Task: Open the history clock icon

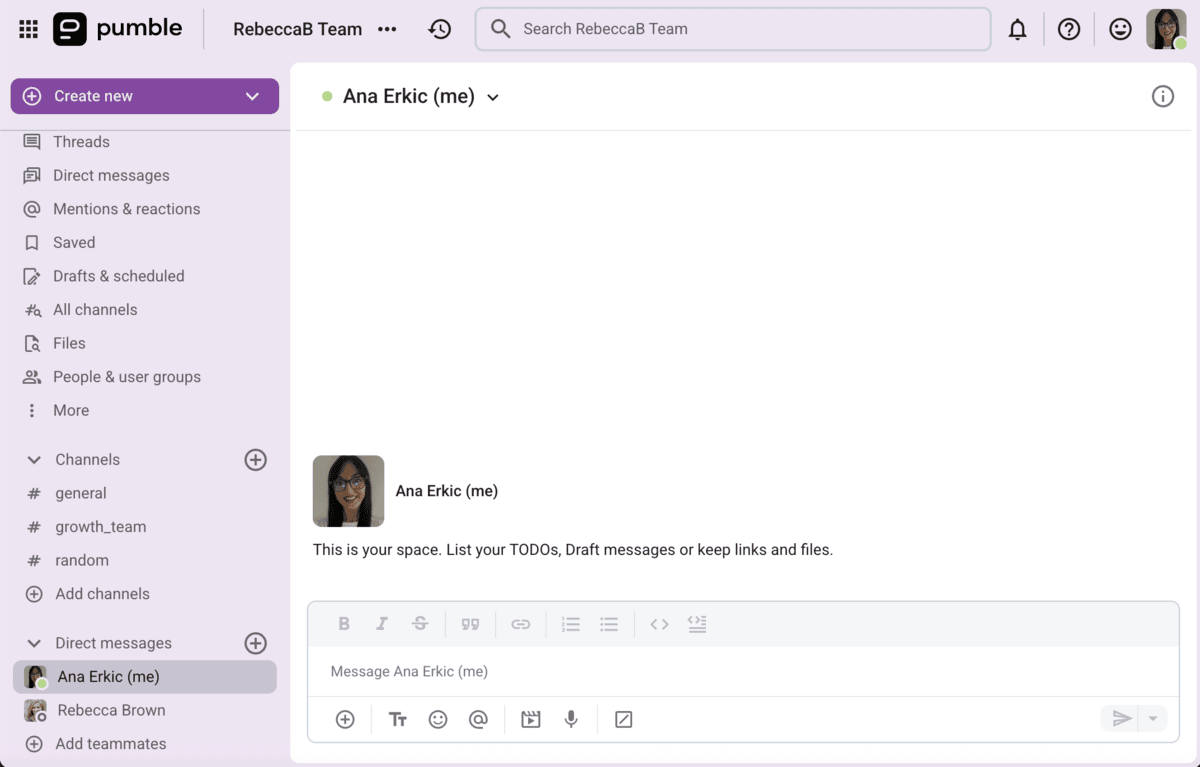Action: (440, 30)
